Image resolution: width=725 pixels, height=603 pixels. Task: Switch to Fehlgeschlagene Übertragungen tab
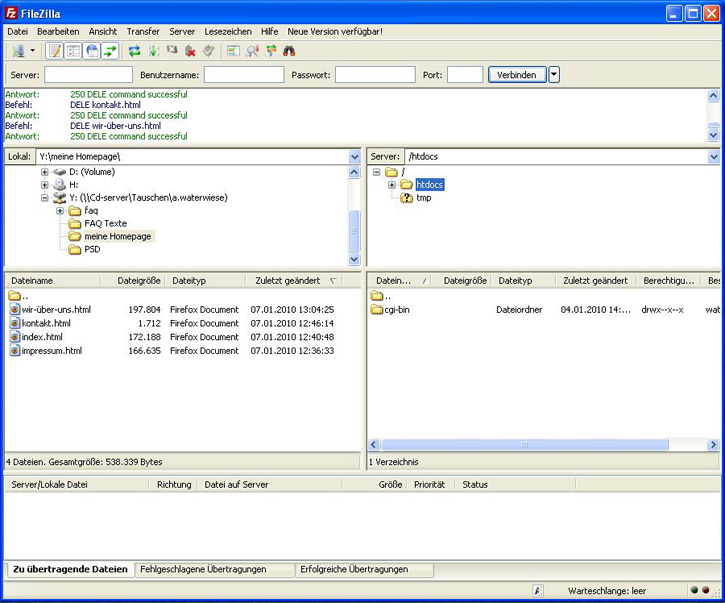click(x=203, y=569)
